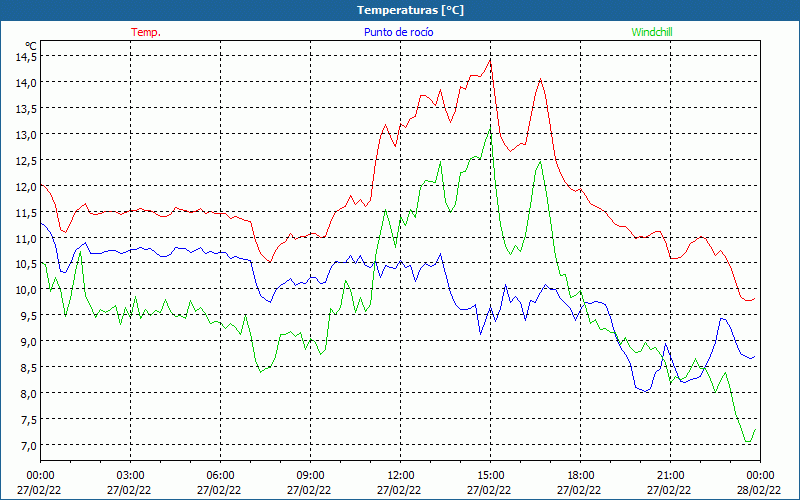The image size is (800, 500).
Task: Click the 21:00 time axis label
Action: click(670, 475)
